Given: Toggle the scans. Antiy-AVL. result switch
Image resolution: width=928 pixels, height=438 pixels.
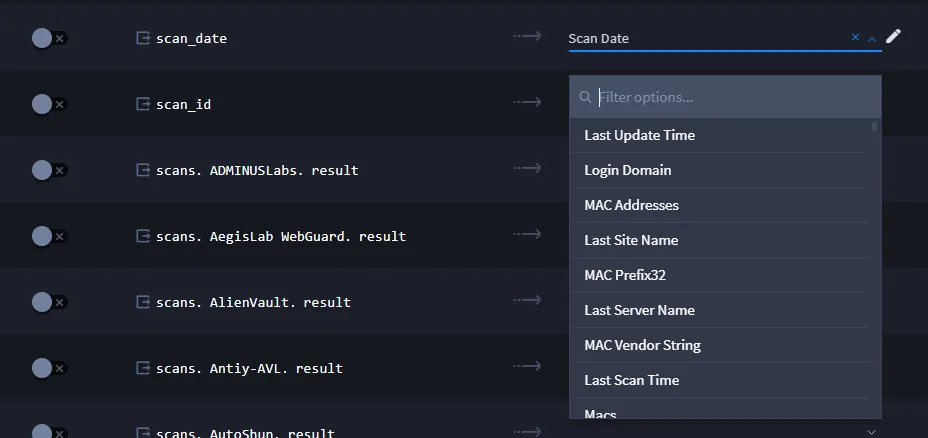Looking at the screenshot, I should point(50,368).
